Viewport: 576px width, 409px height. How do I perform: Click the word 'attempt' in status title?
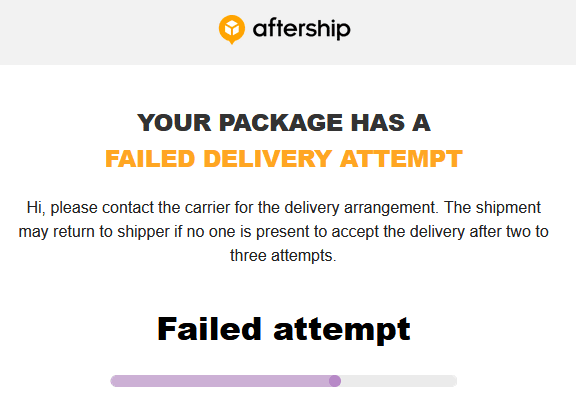342,330
